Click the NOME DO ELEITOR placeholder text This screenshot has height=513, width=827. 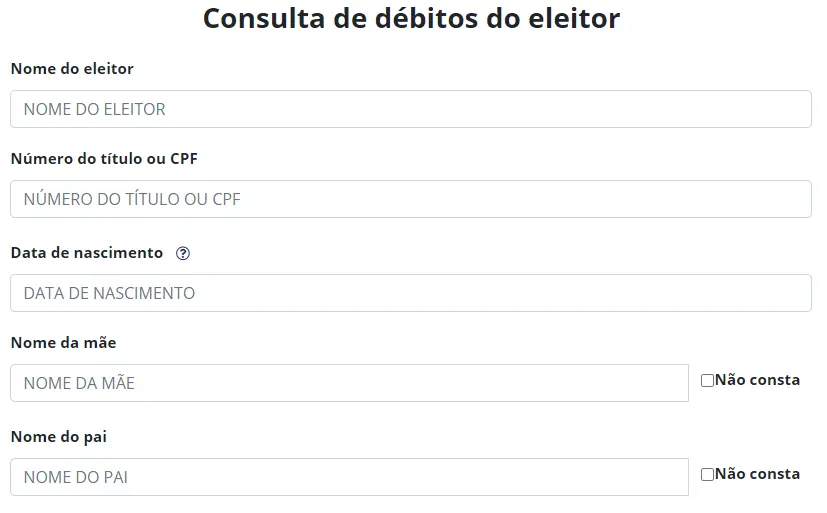pos(95,110)
